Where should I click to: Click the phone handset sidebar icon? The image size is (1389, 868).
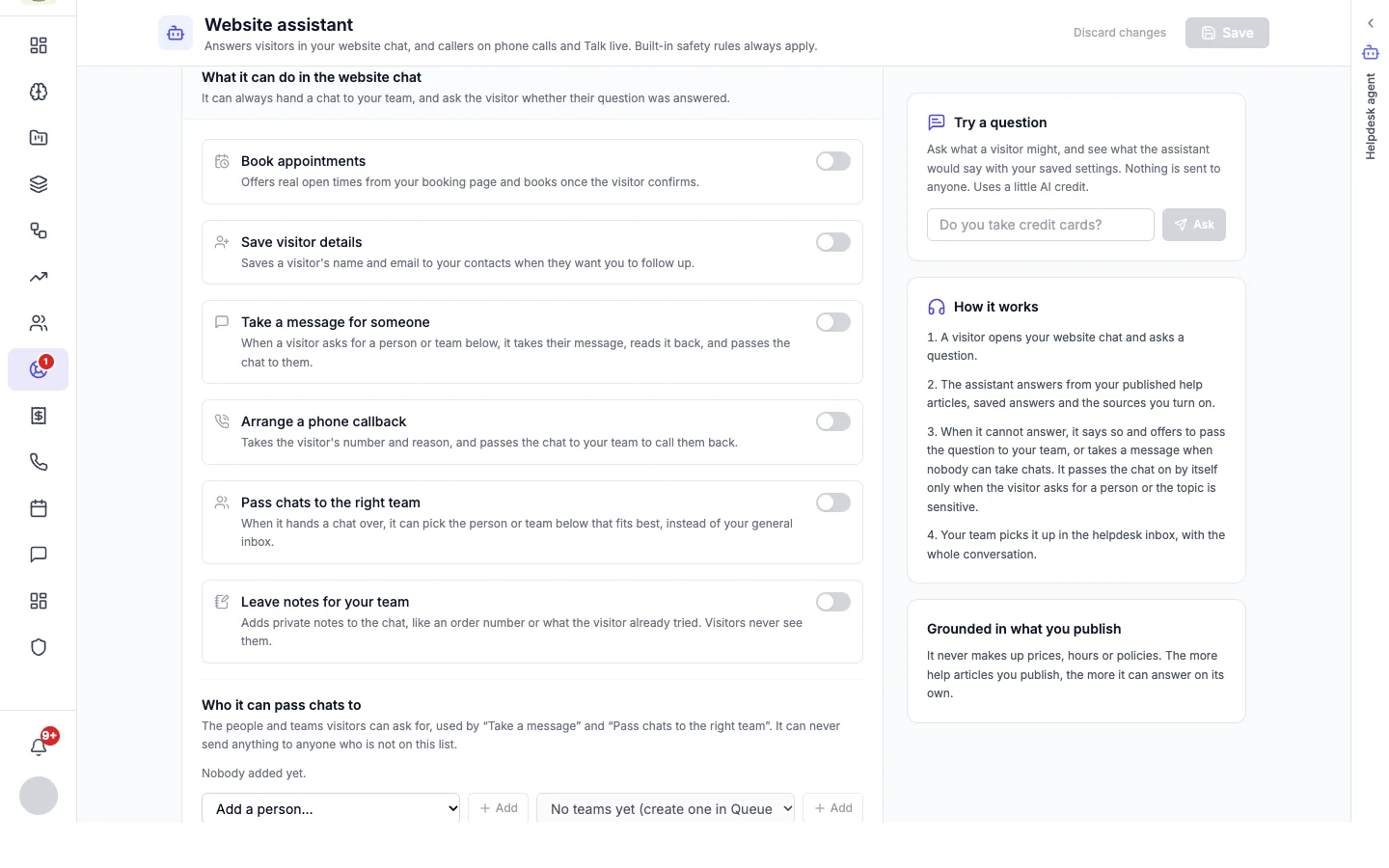pyautogui.click(x=39, y=462)
